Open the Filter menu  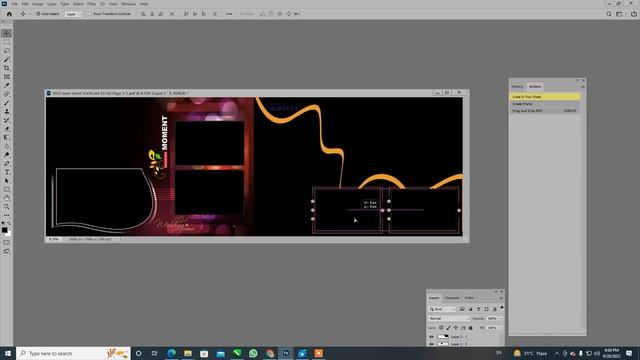[91, 4]
